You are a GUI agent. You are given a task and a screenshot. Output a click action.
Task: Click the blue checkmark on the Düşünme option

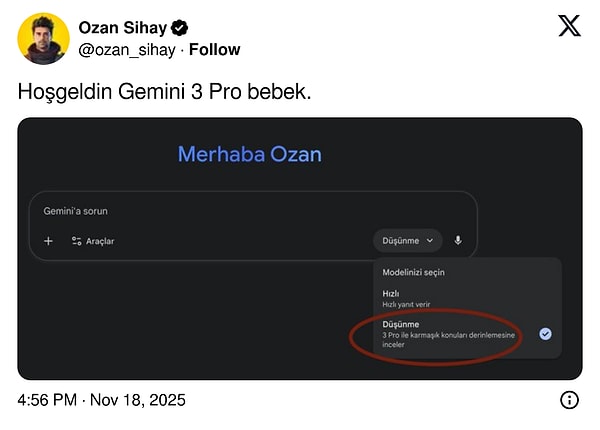(x=545, y=333)
